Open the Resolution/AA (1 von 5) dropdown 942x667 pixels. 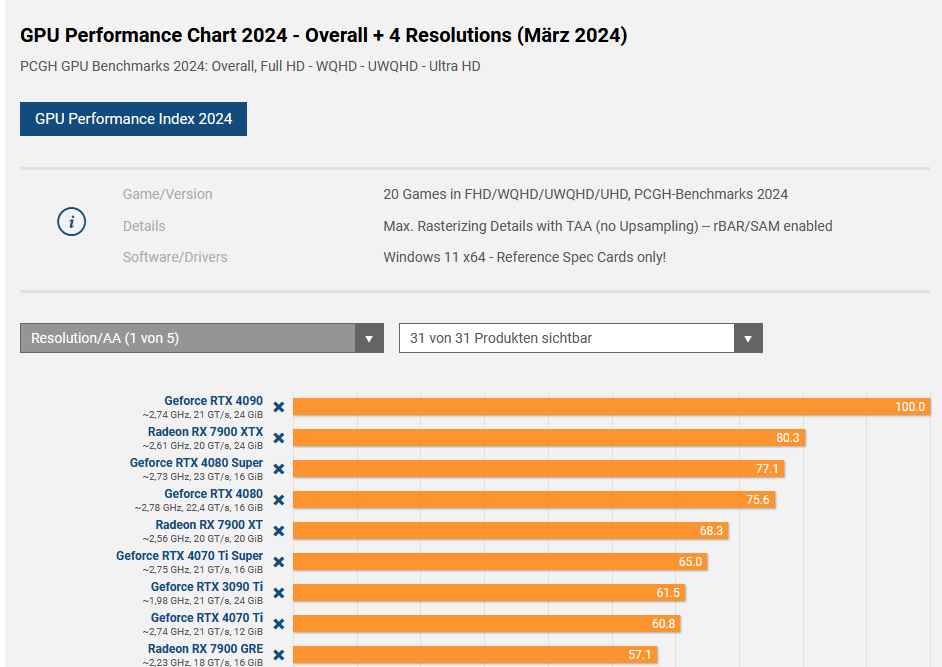click(x=202, y=338)
